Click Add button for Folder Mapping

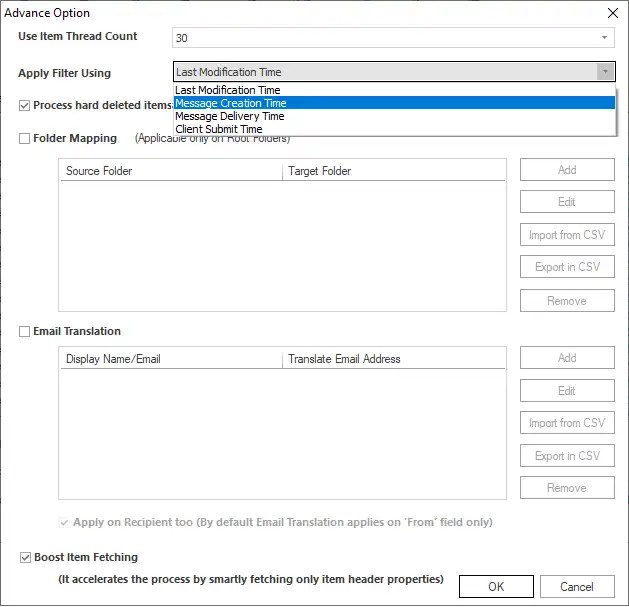point(567,170)
